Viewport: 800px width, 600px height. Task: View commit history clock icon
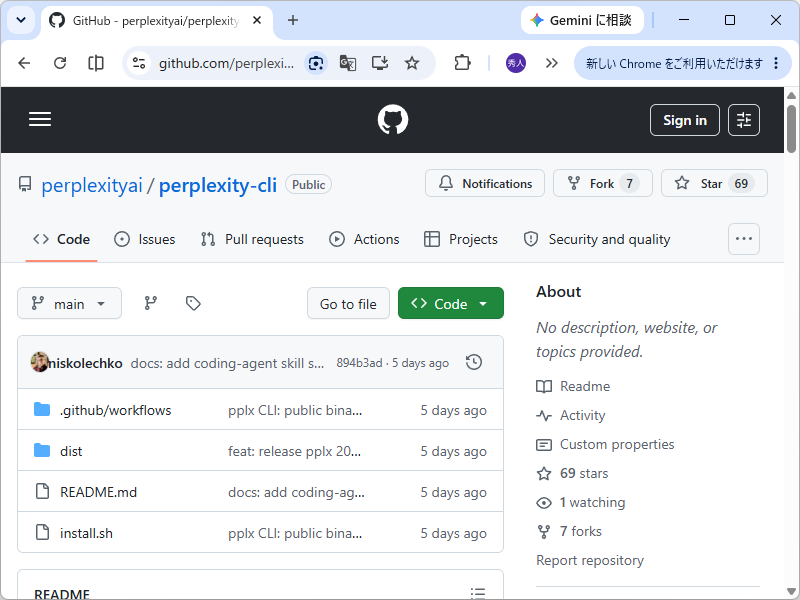474,362
